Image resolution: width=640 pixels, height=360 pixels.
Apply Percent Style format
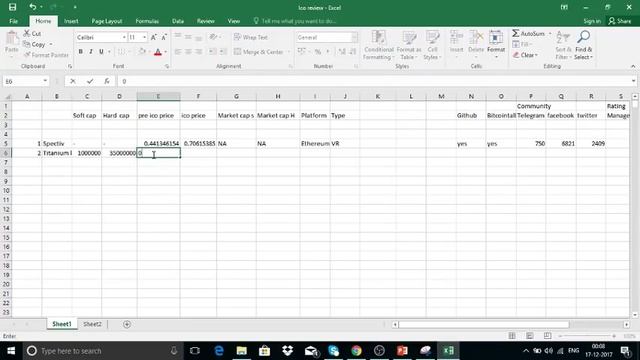pos(318,52)
